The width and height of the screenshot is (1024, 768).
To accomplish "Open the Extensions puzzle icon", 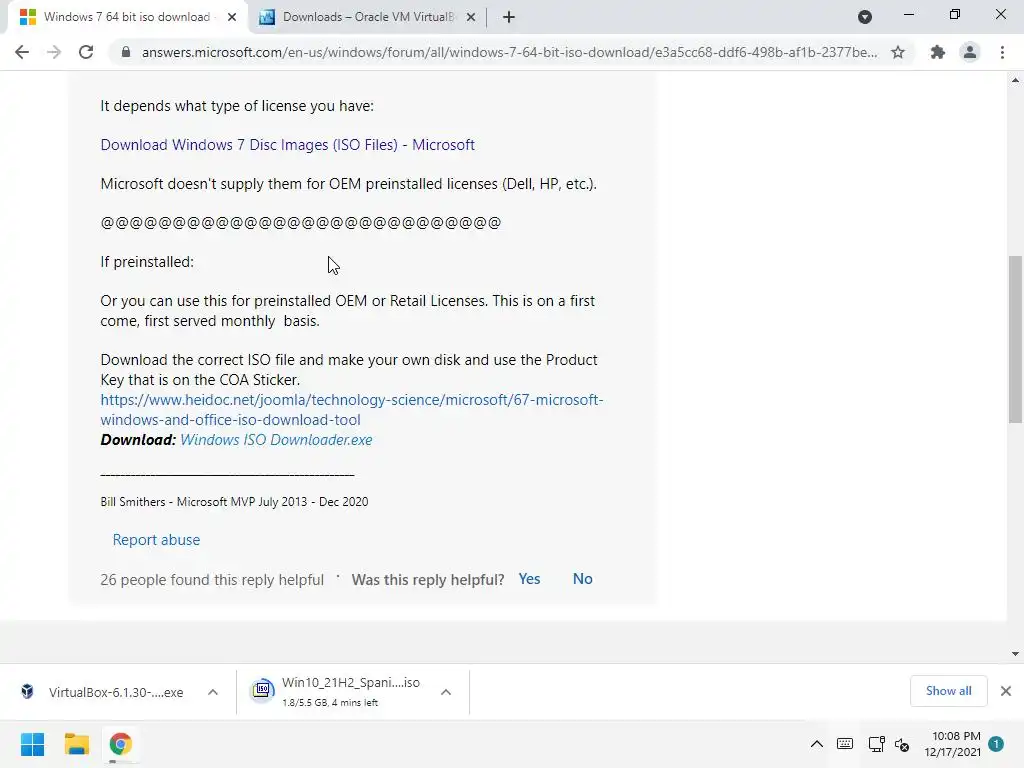I will click(937, 52).
